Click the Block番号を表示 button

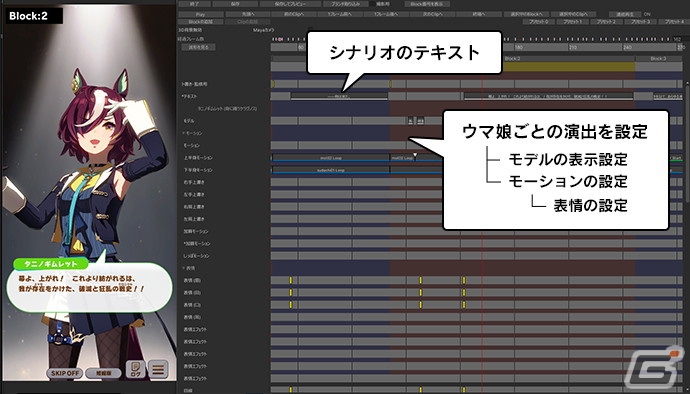coord(426,4)
